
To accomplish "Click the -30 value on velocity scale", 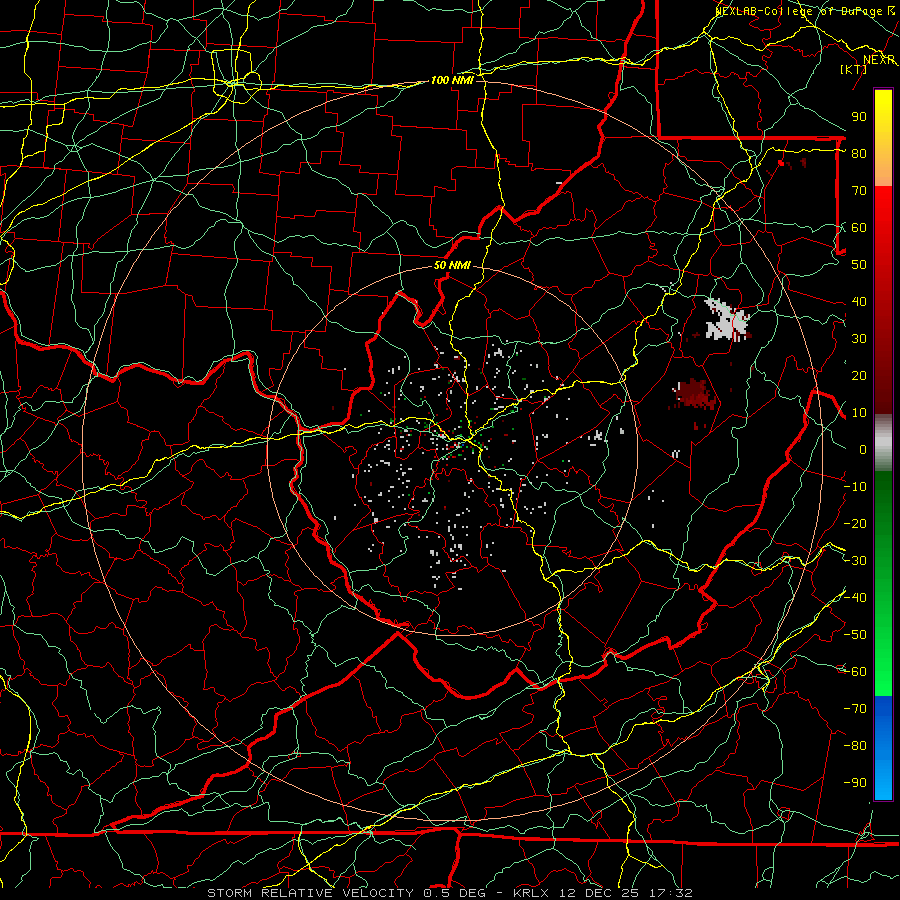I will point(855,561).
